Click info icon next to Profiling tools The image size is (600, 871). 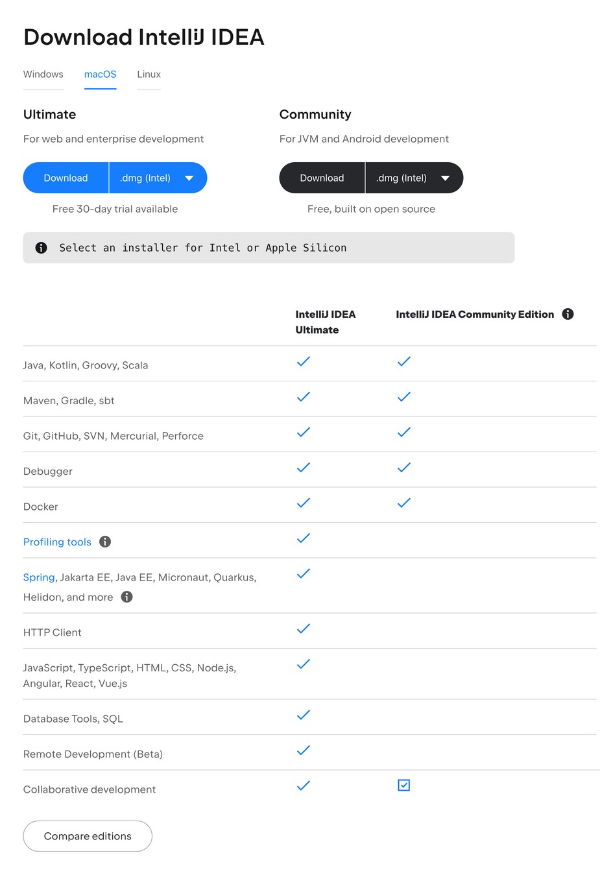[x=105, y=542]
